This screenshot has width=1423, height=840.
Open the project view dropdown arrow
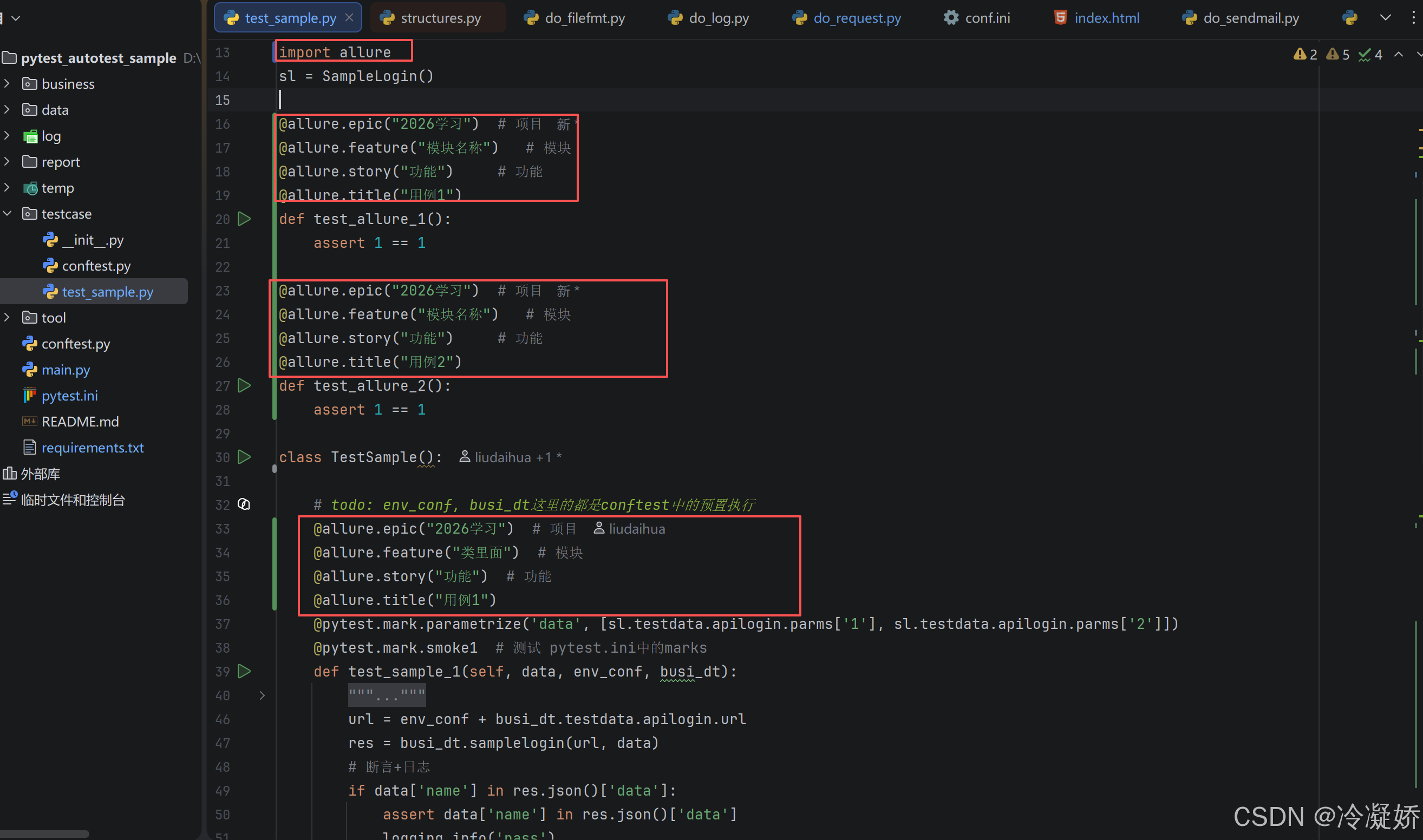tap(16, 18)
